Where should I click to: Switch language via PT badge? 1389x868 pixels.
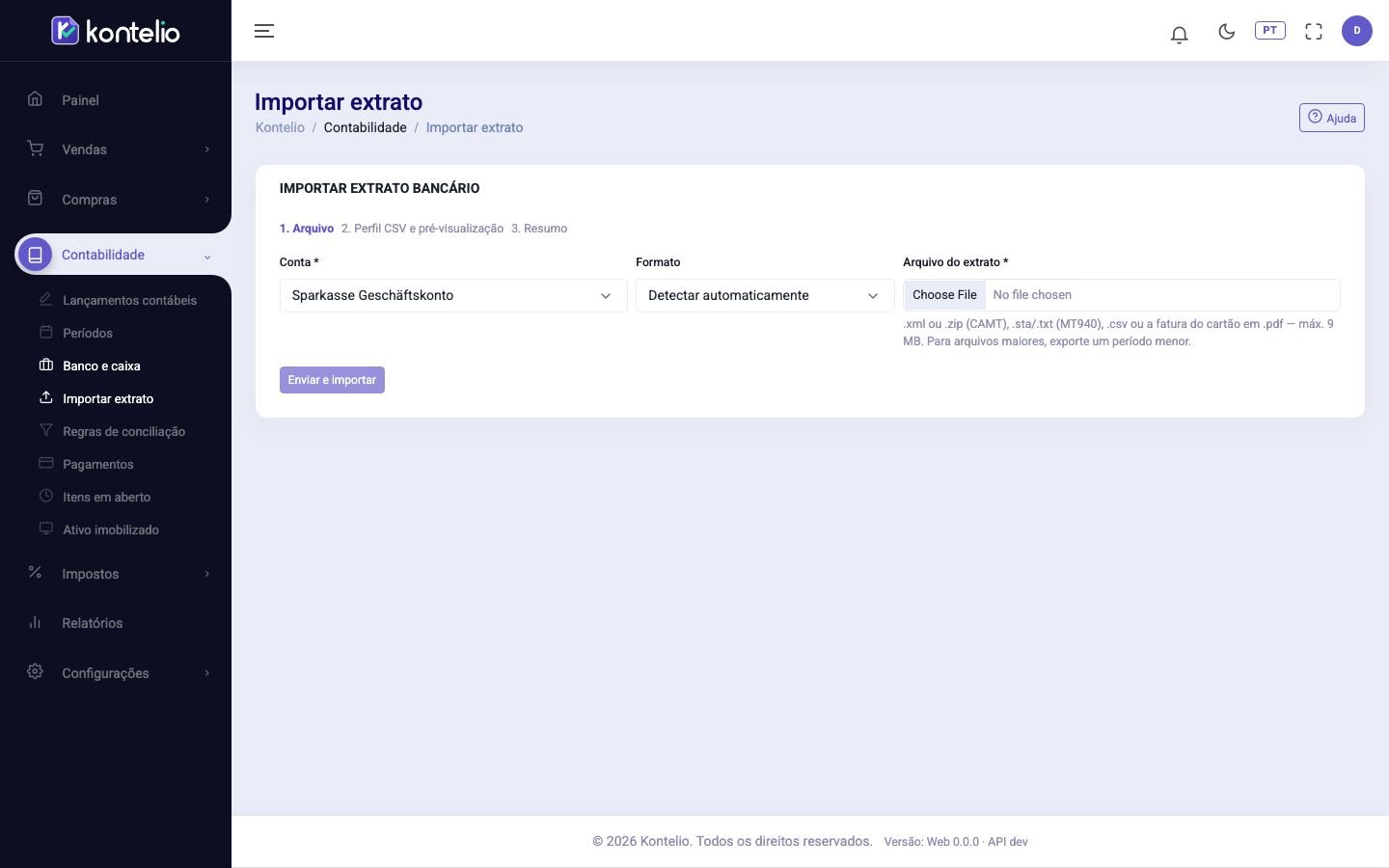(1269, 30)
